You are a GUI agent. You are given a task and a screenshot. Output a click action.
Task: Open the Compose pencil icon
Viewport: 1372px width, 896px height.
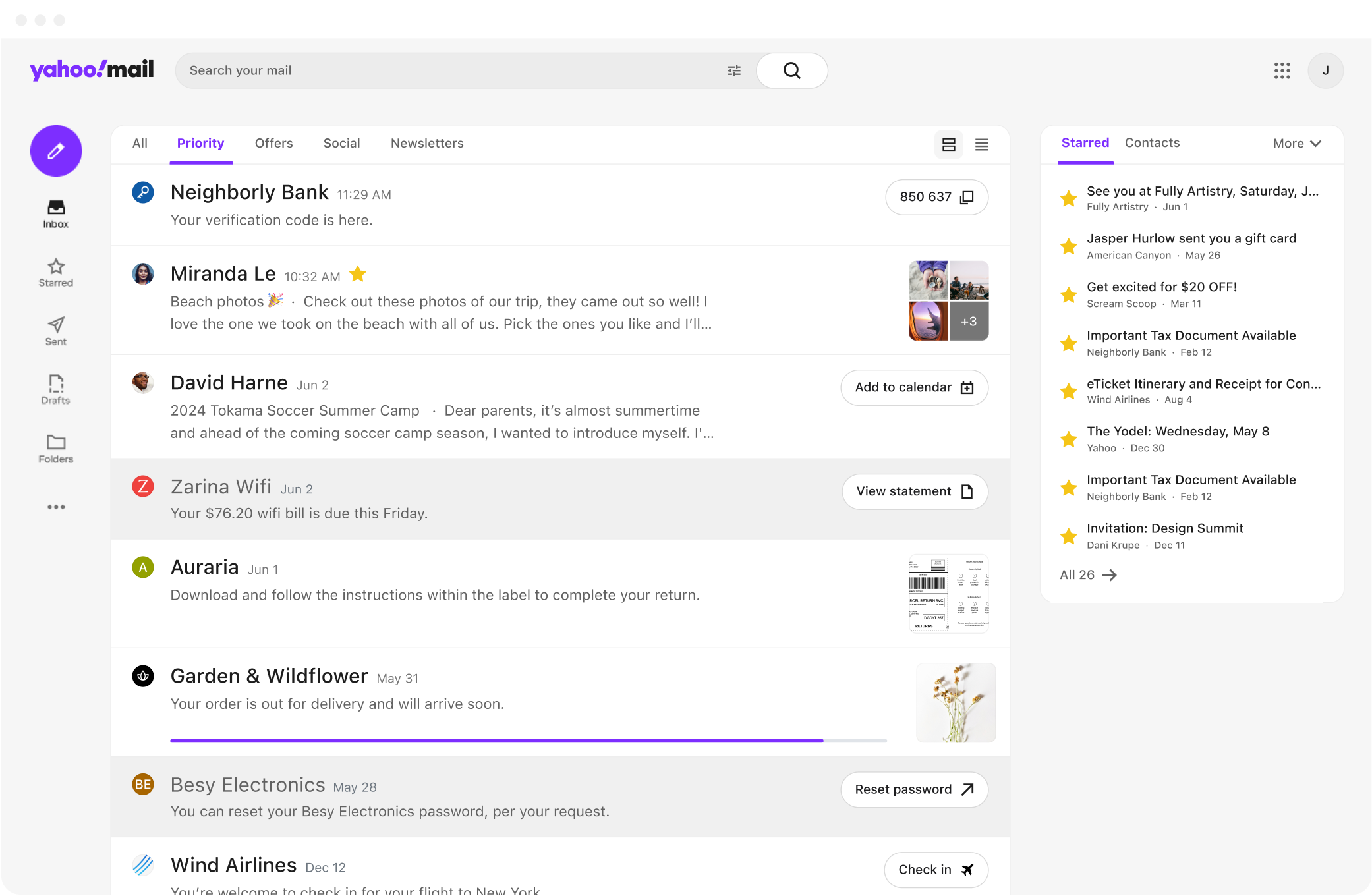pos(55,150)
